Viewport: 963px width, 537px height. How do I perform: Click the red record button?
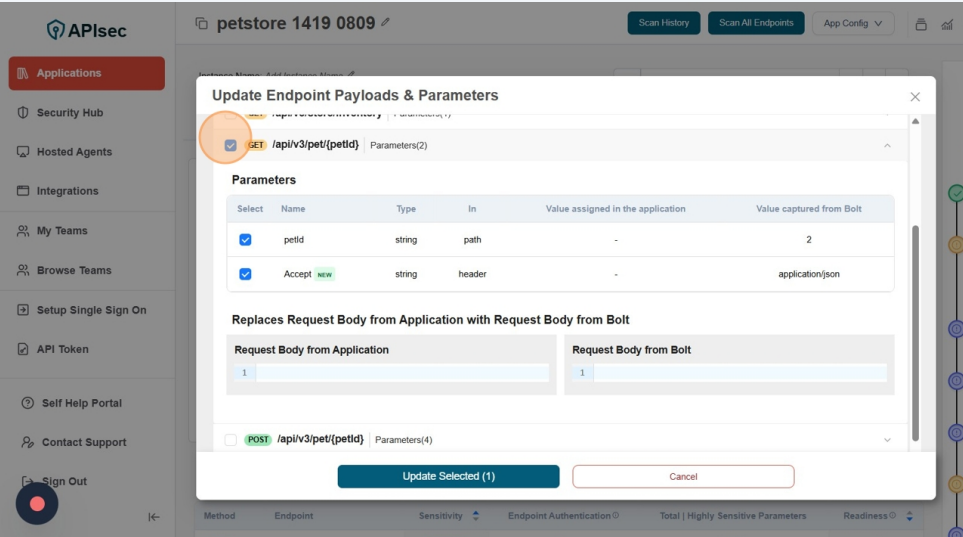[37, 504]
